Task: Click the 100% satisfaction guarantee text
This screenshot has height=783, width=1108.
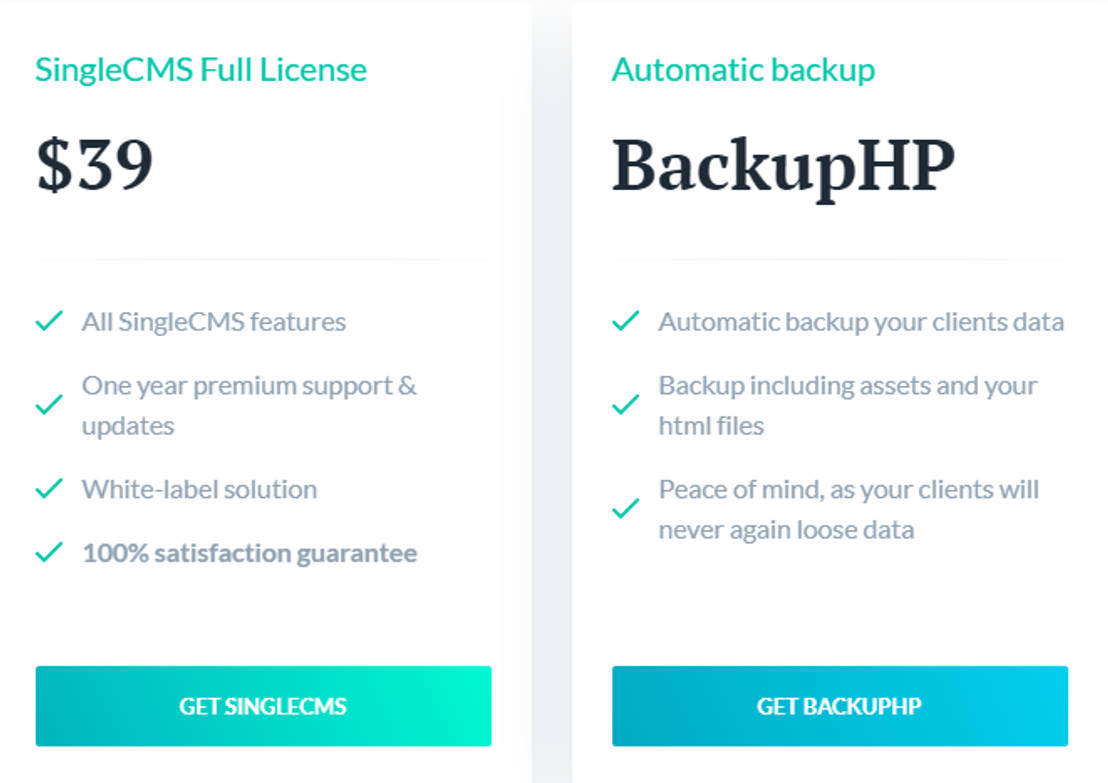Action: 249,553
